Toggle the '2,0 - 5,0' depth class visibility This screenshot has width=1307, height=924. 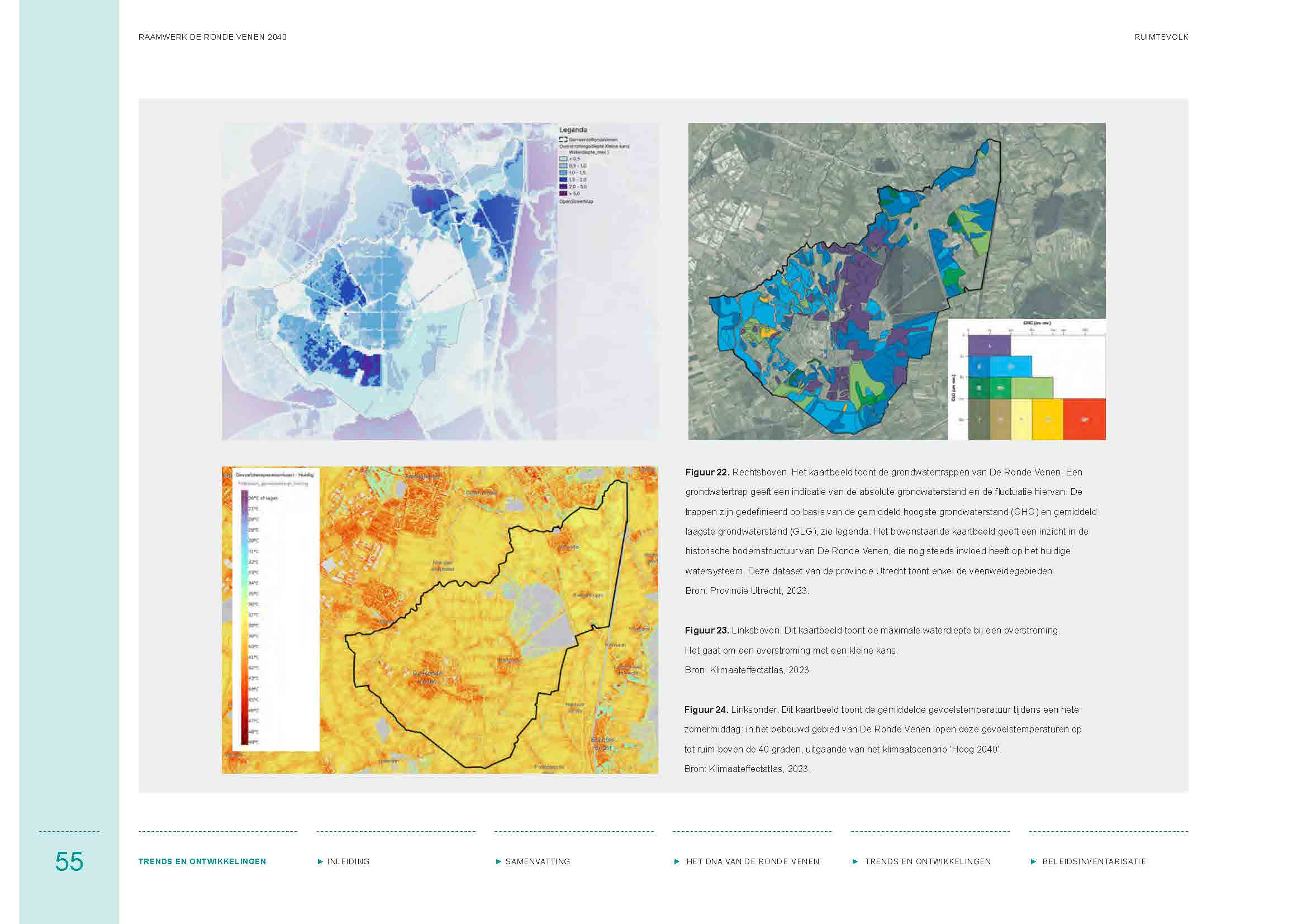tap(563, 187)
